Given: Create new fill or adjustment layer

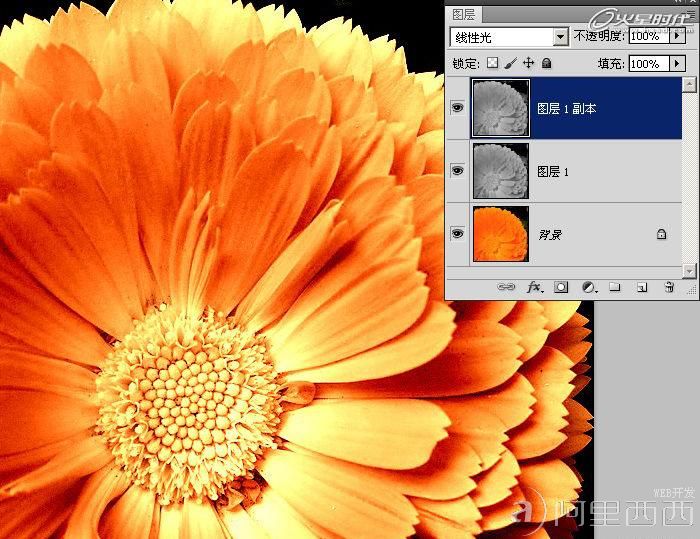Looking at the screenshot, I should [x=589, y=287].
